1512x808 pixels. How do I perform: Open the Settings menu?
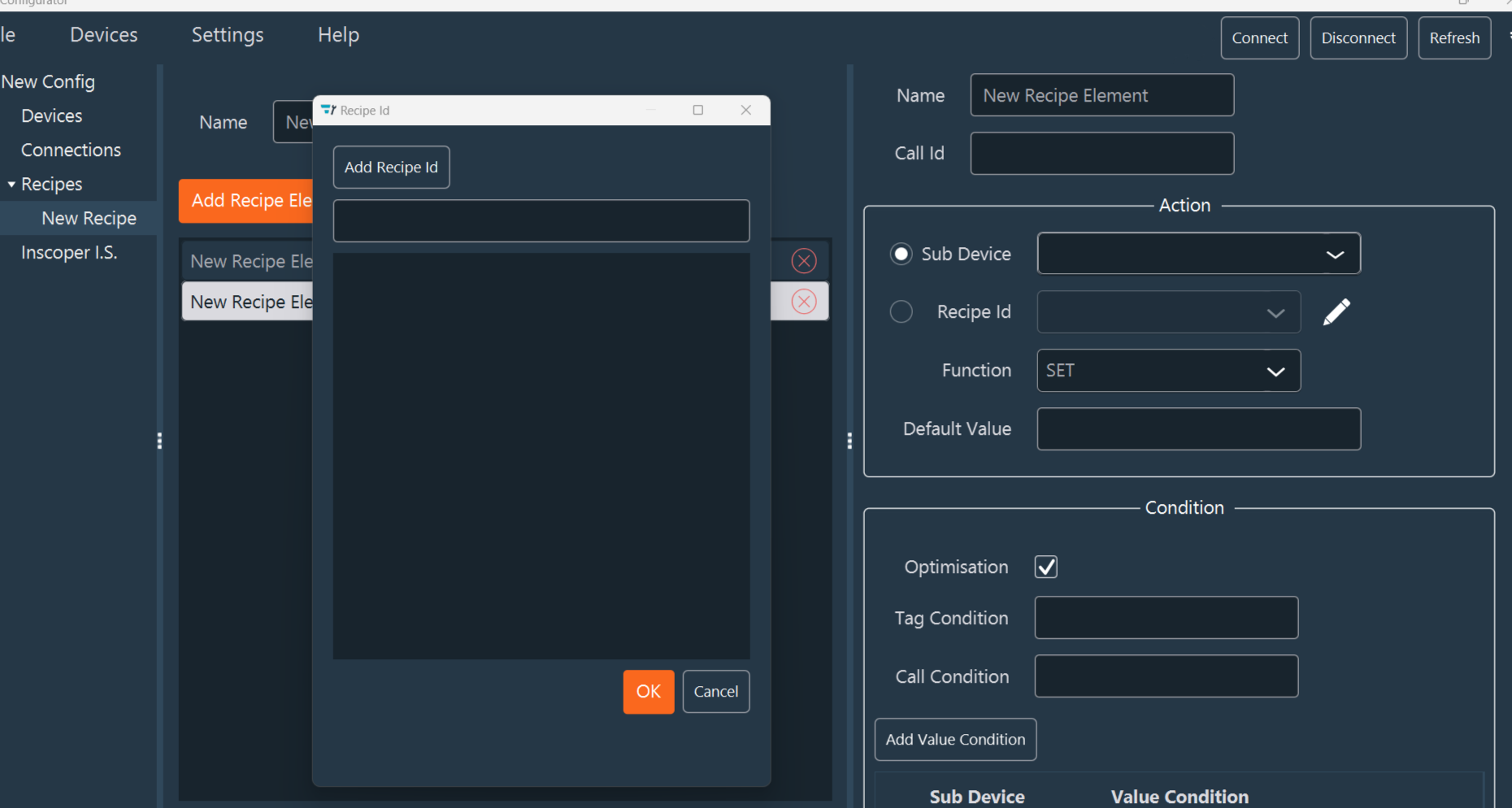pyautogui.click(x=227, y=34)
